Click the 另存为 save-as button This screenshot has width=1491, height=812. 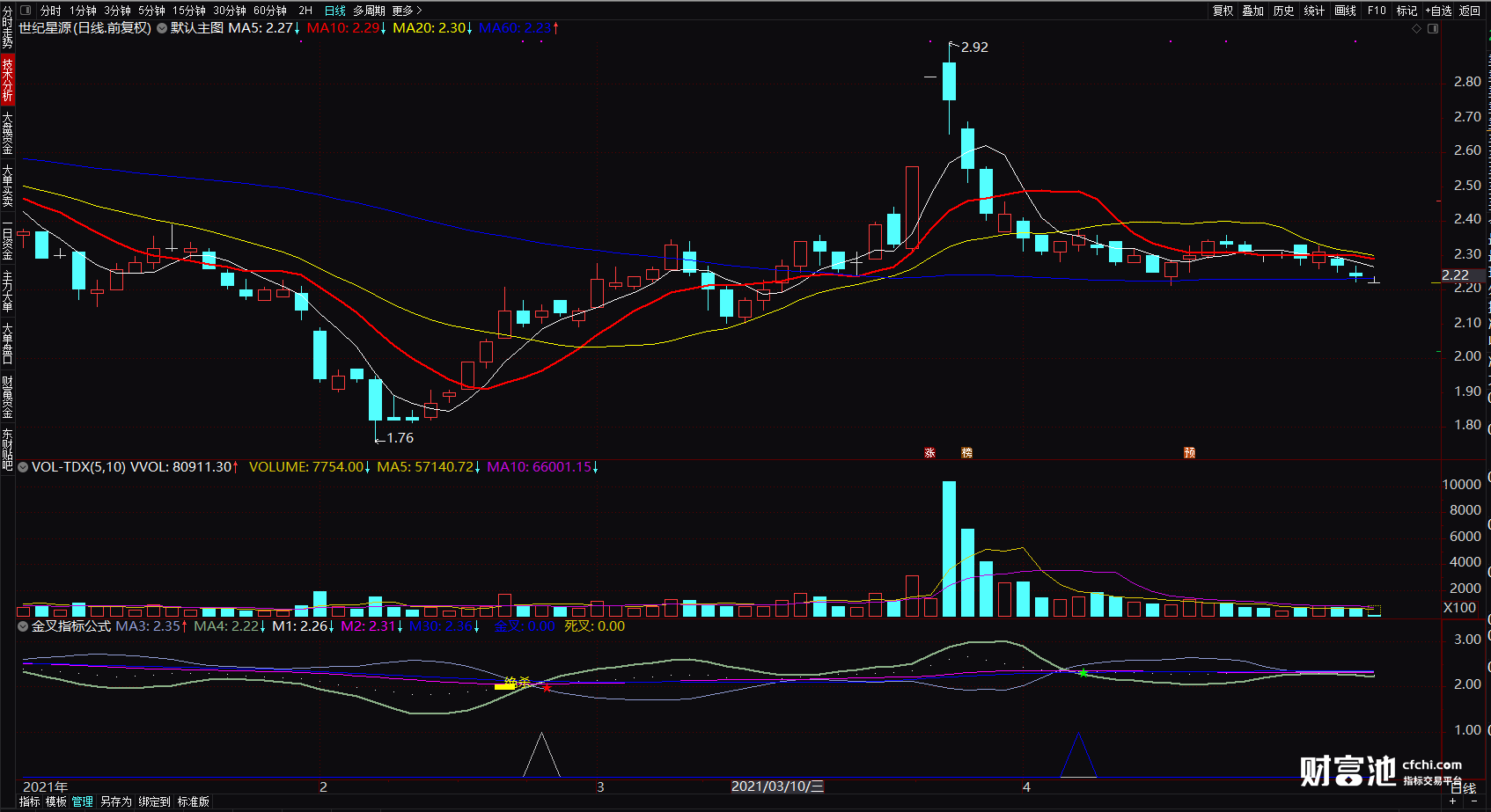(115, 801)
